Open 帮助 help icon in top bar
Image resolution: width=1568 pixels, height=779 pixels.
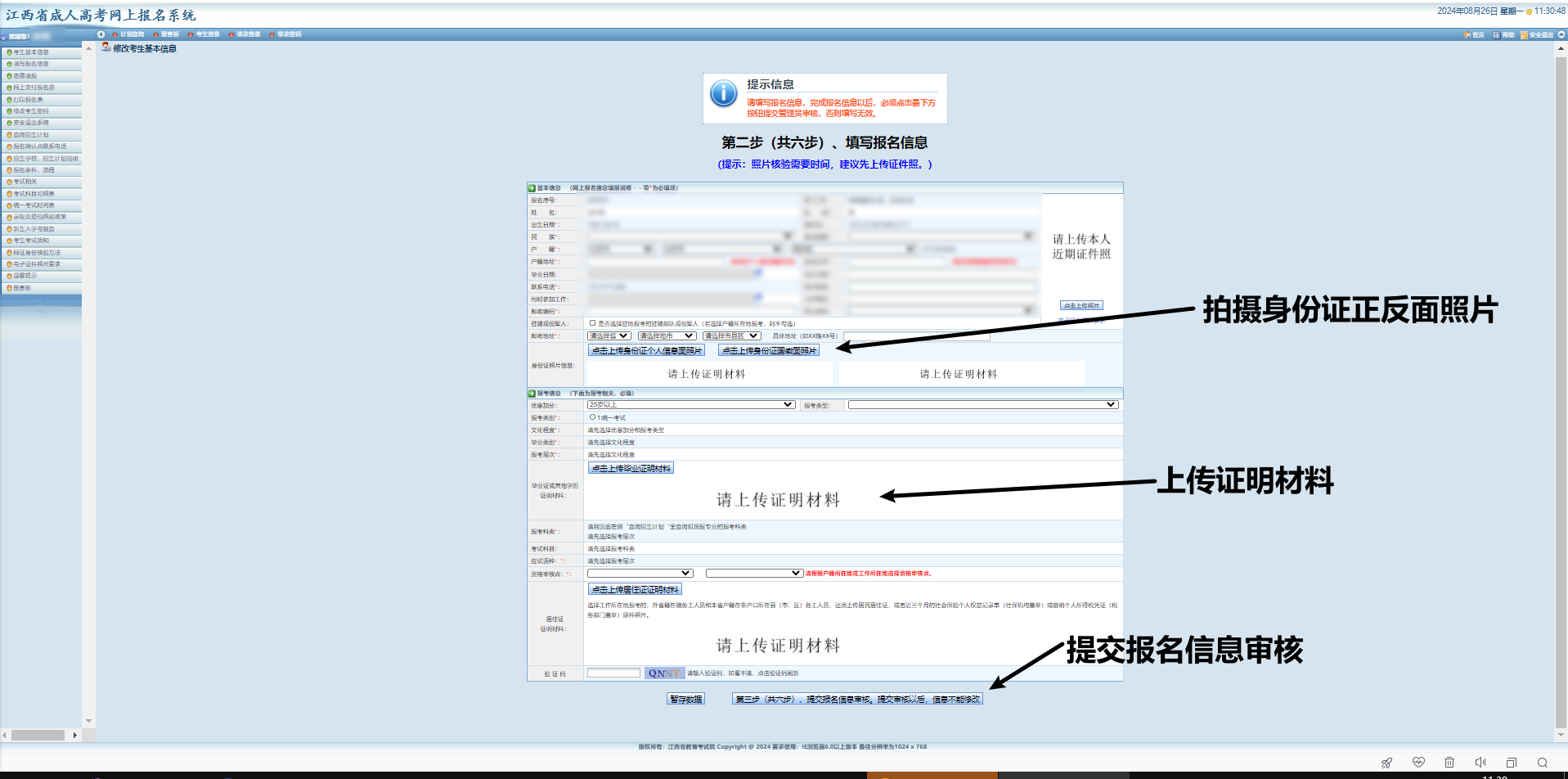point(1503,35)
